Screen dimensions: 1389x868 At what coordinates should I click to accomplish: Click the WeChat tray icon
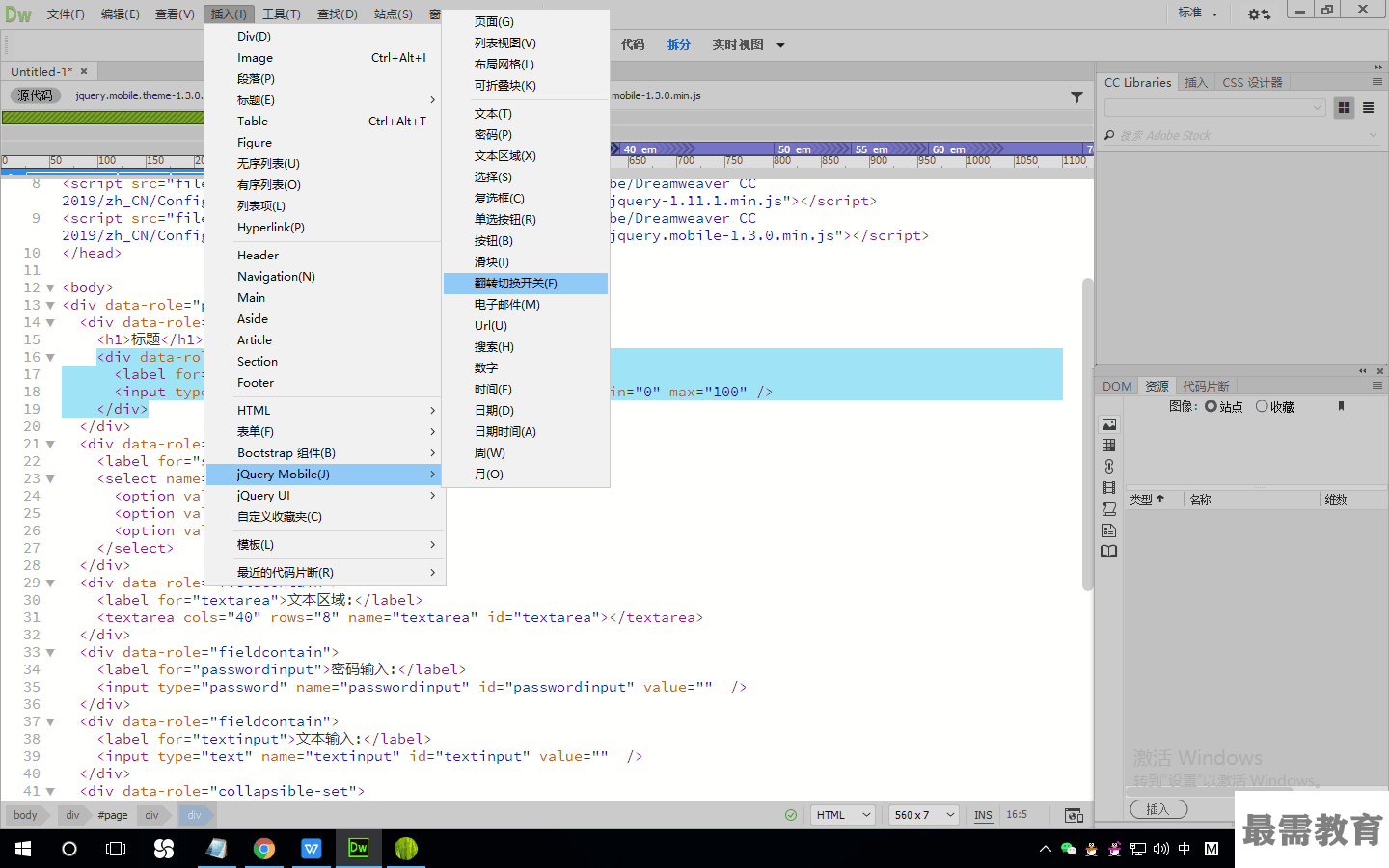click(1068, 849)
